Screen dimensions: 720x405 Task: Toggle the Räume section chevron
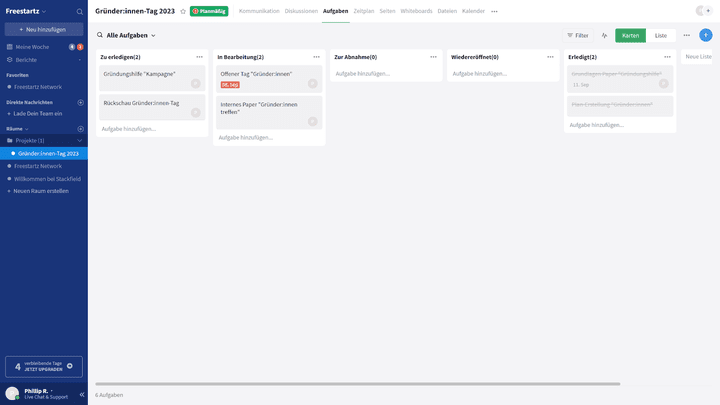[27, 129]
